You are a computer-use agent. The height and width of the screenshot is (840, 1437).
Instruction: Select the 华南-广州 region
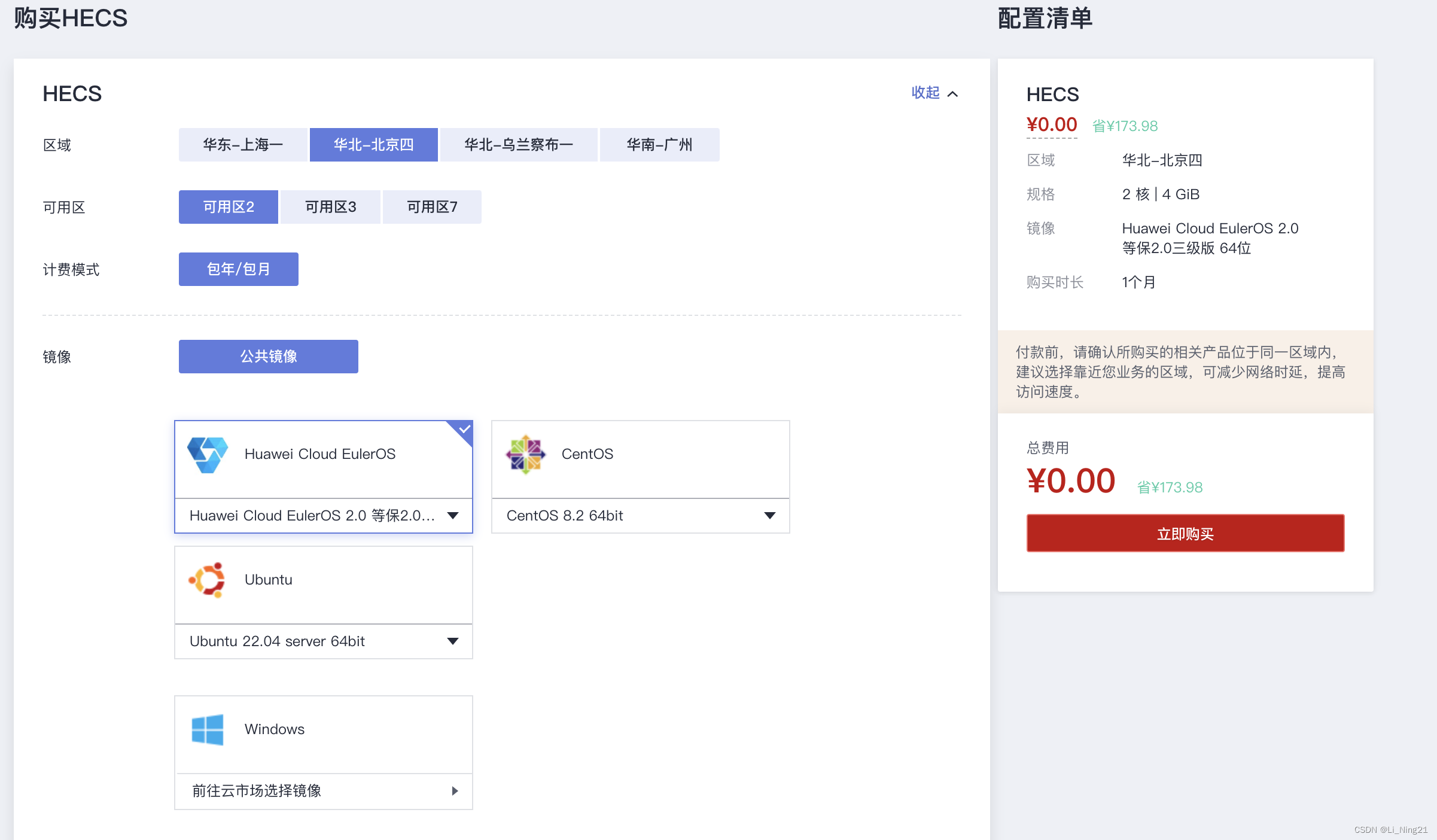pos(659,144)
